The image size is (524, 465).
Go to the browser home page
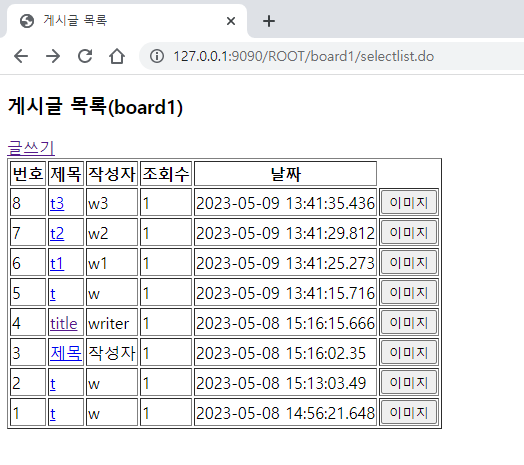click(117, 56)
